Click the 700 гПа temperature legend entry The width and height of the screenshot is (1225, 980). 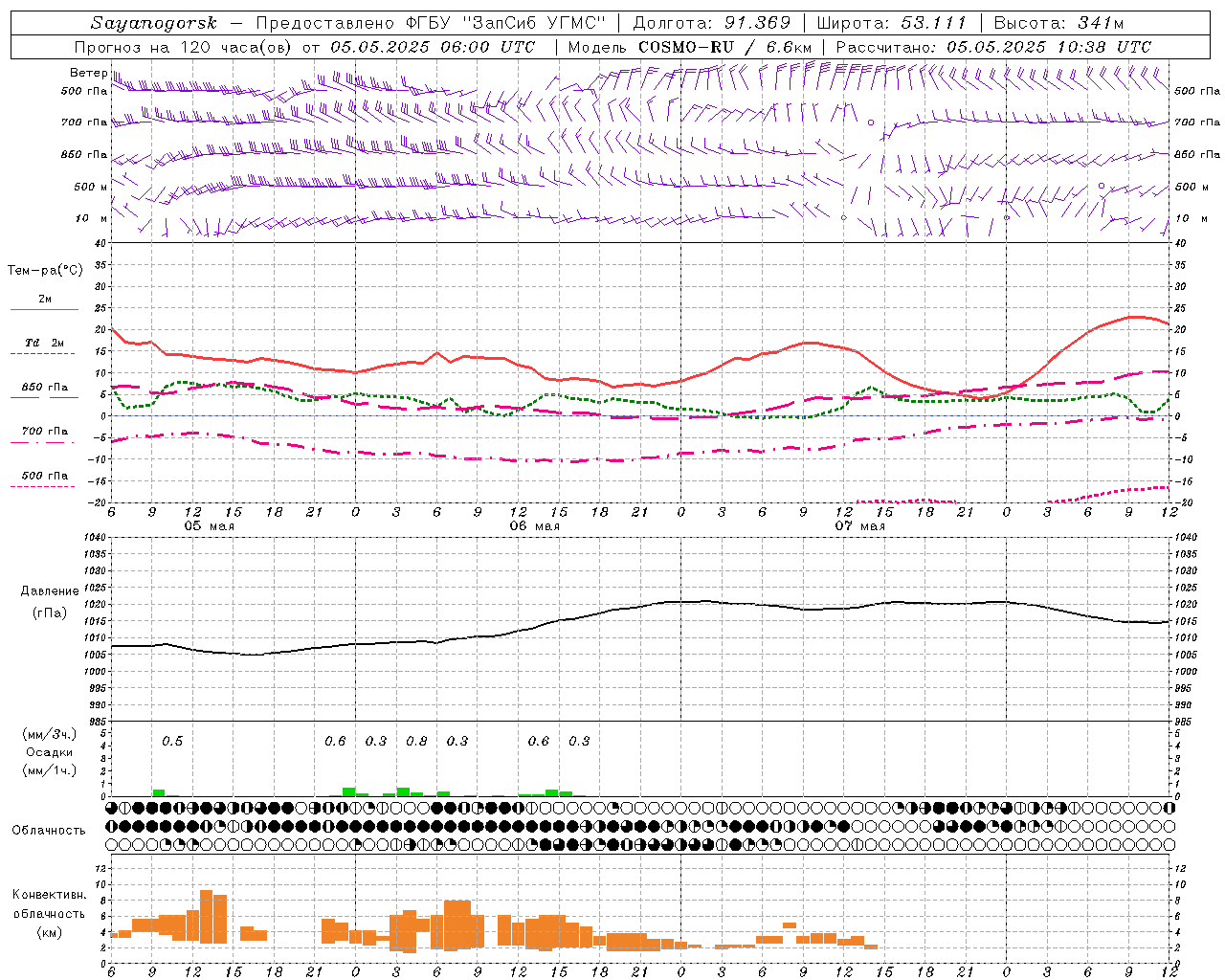click(45, 431)
